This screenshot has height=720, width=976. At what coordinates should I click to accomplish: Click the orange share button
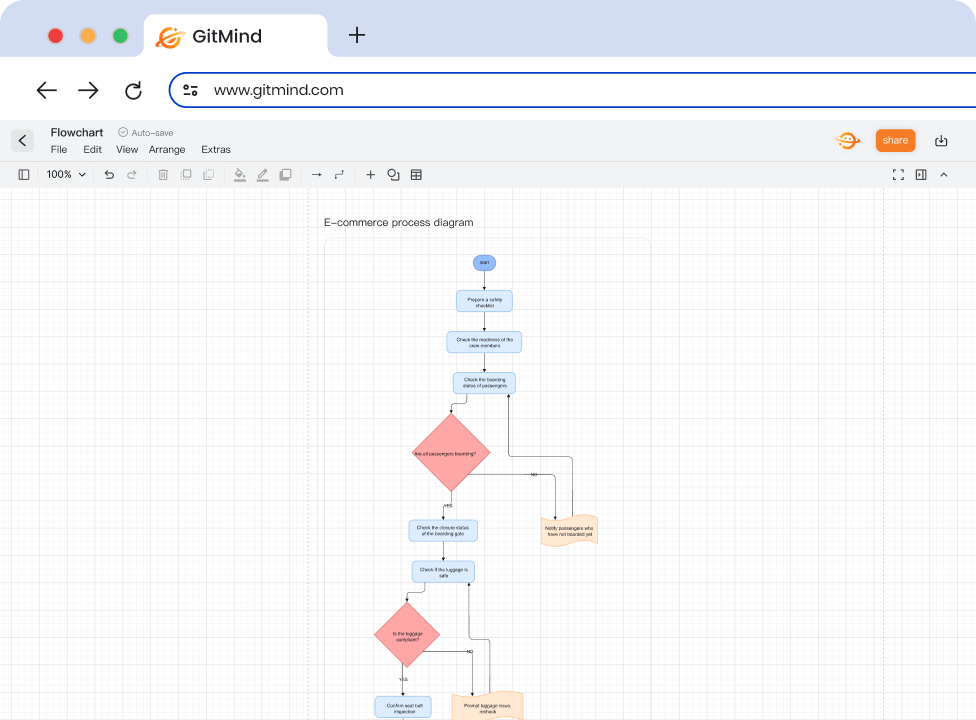(x=895, y=140)
